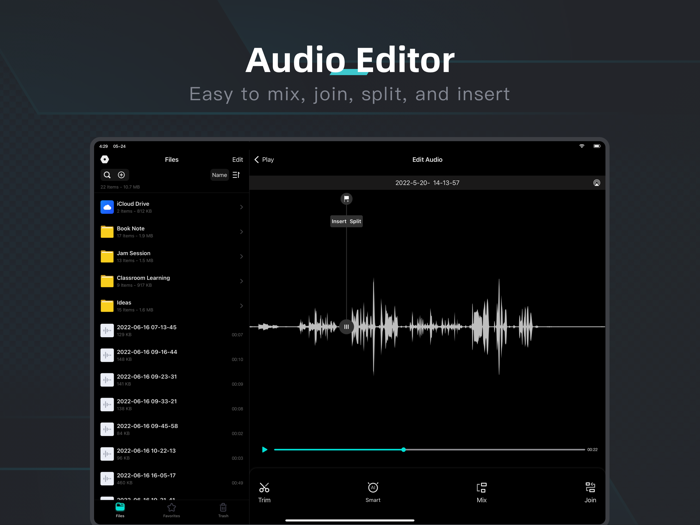
Task: Click the audio waveform display
Action: pos(427,327)
